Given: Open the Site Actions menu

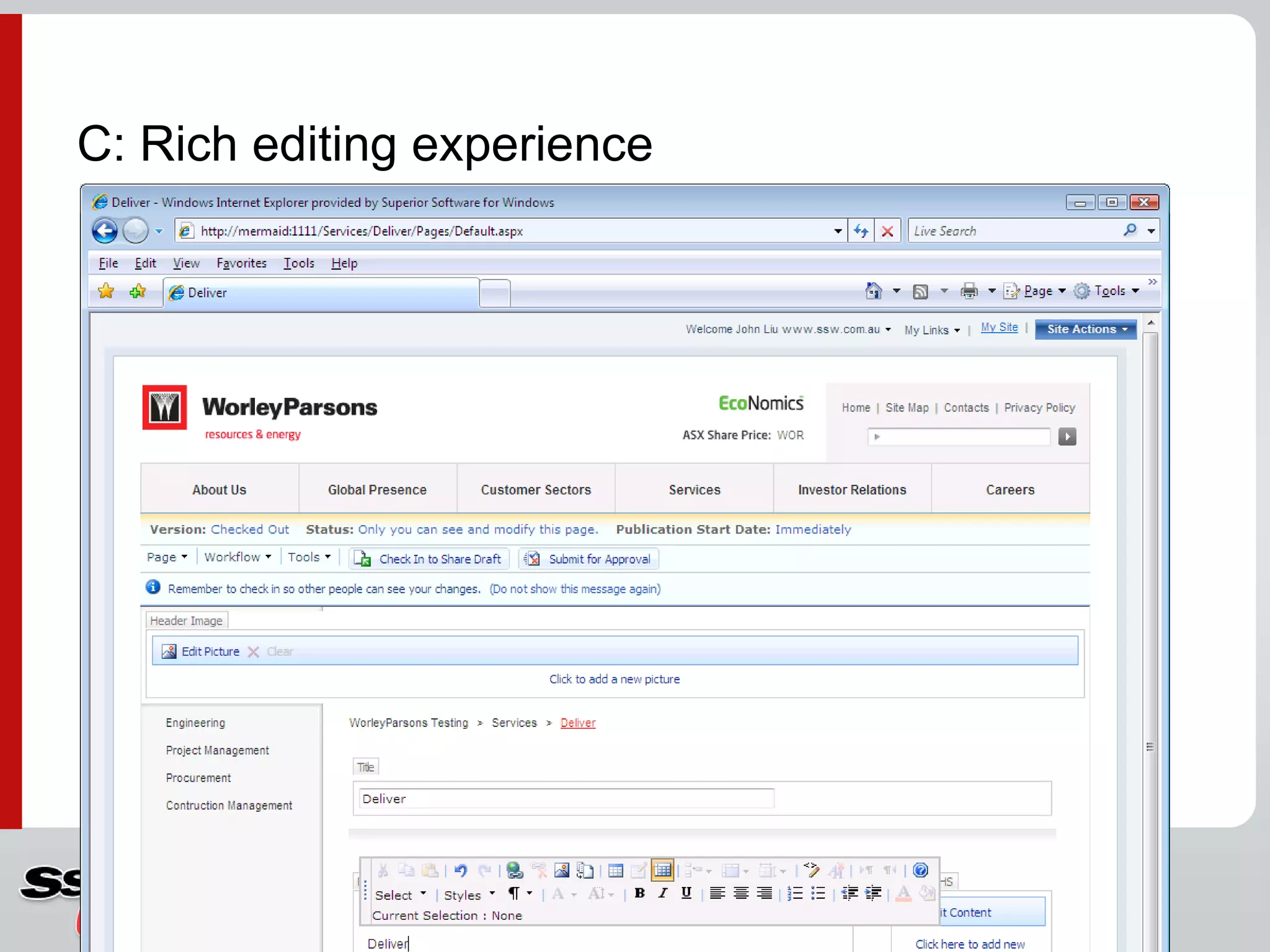Looking at the screenshot, I should click(1086, 329).
